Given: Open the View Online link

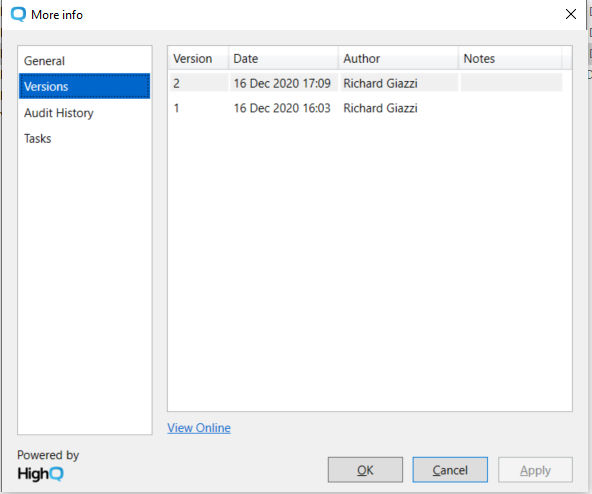Looking at the screenshot, I should pyautogui.click(x=199, y=428).
